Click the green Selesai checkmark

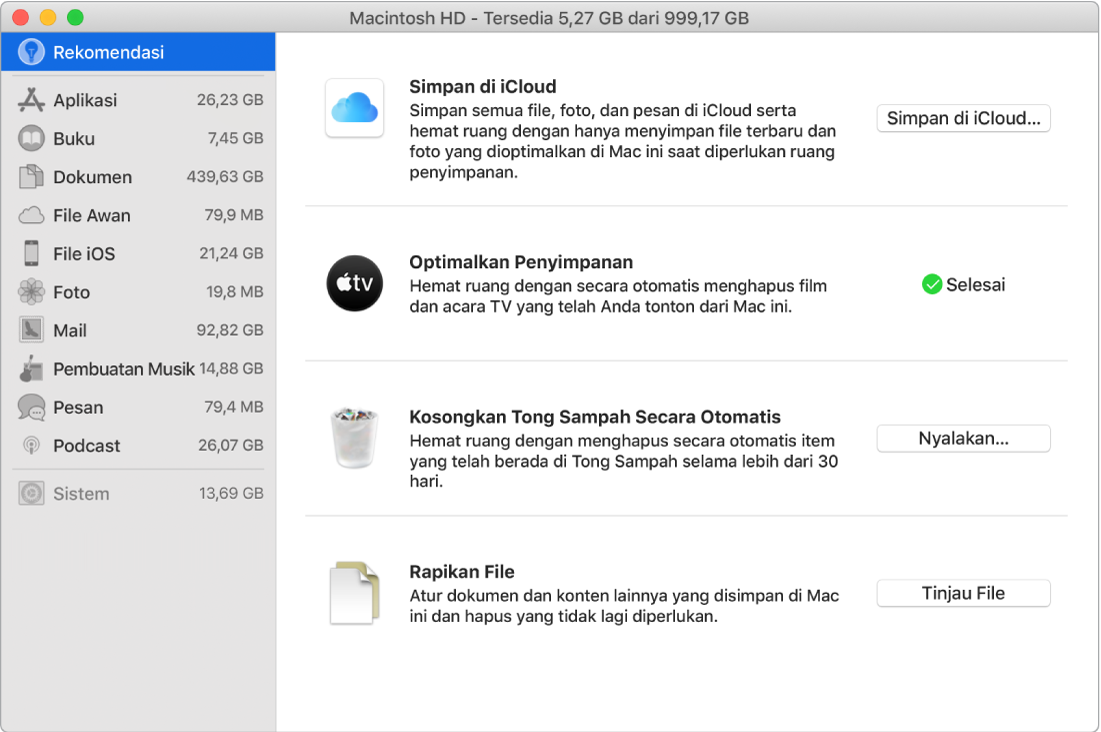[931, 284]
